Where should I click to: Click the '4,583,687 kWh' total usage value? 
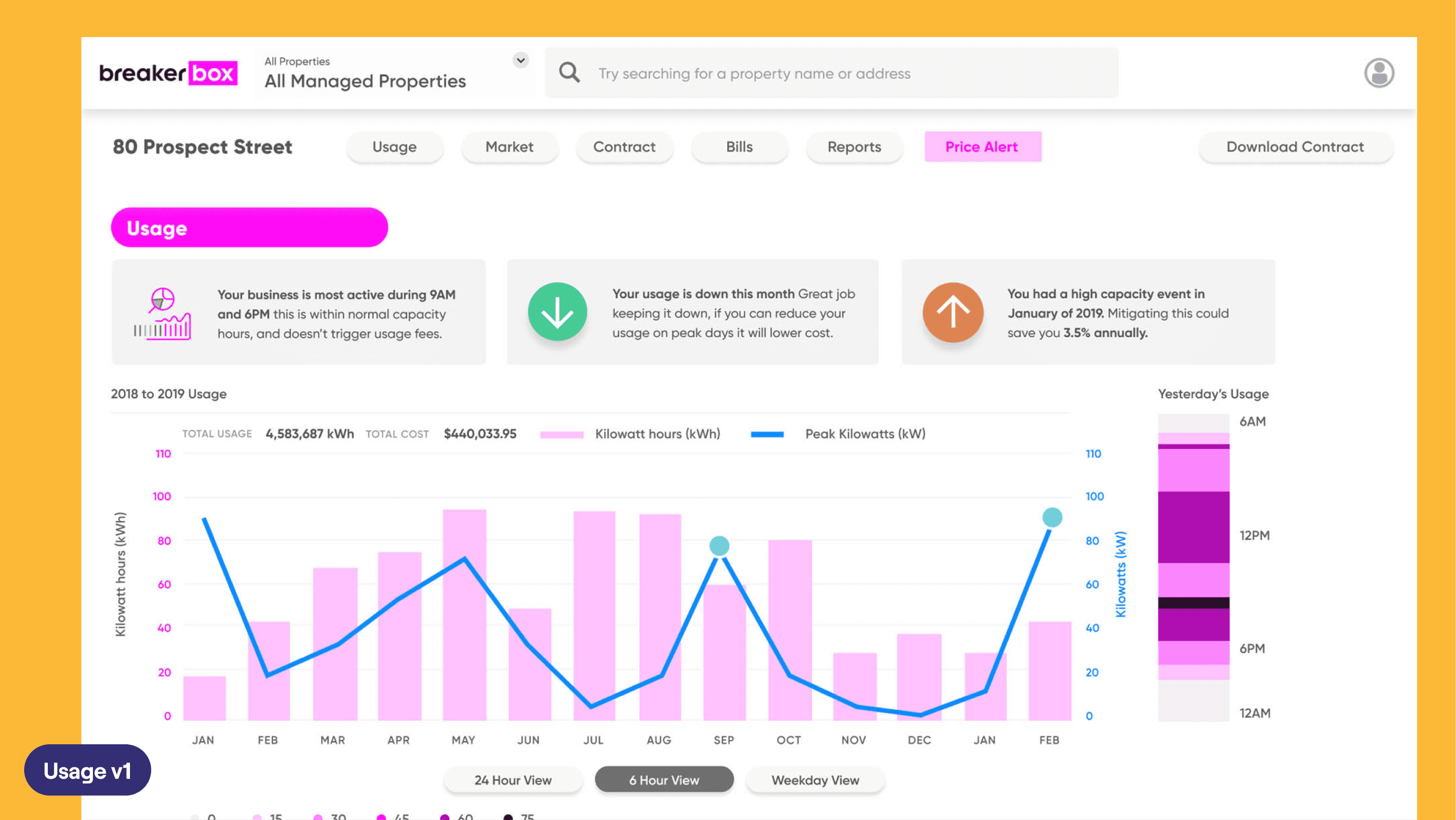click(x=310, y=434)
